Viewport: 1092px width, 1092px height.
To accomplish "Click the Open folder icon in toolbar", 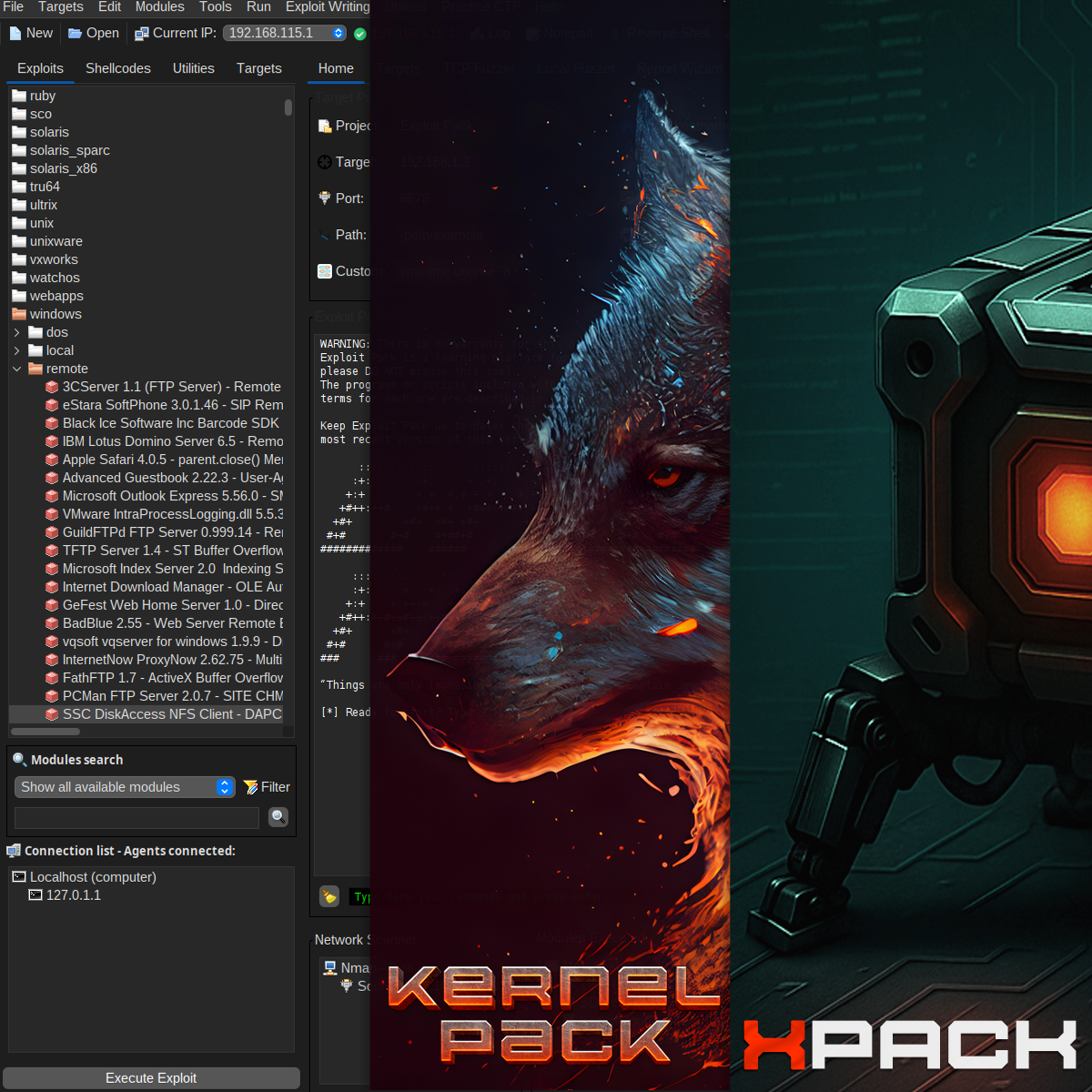I will point(75,34).
